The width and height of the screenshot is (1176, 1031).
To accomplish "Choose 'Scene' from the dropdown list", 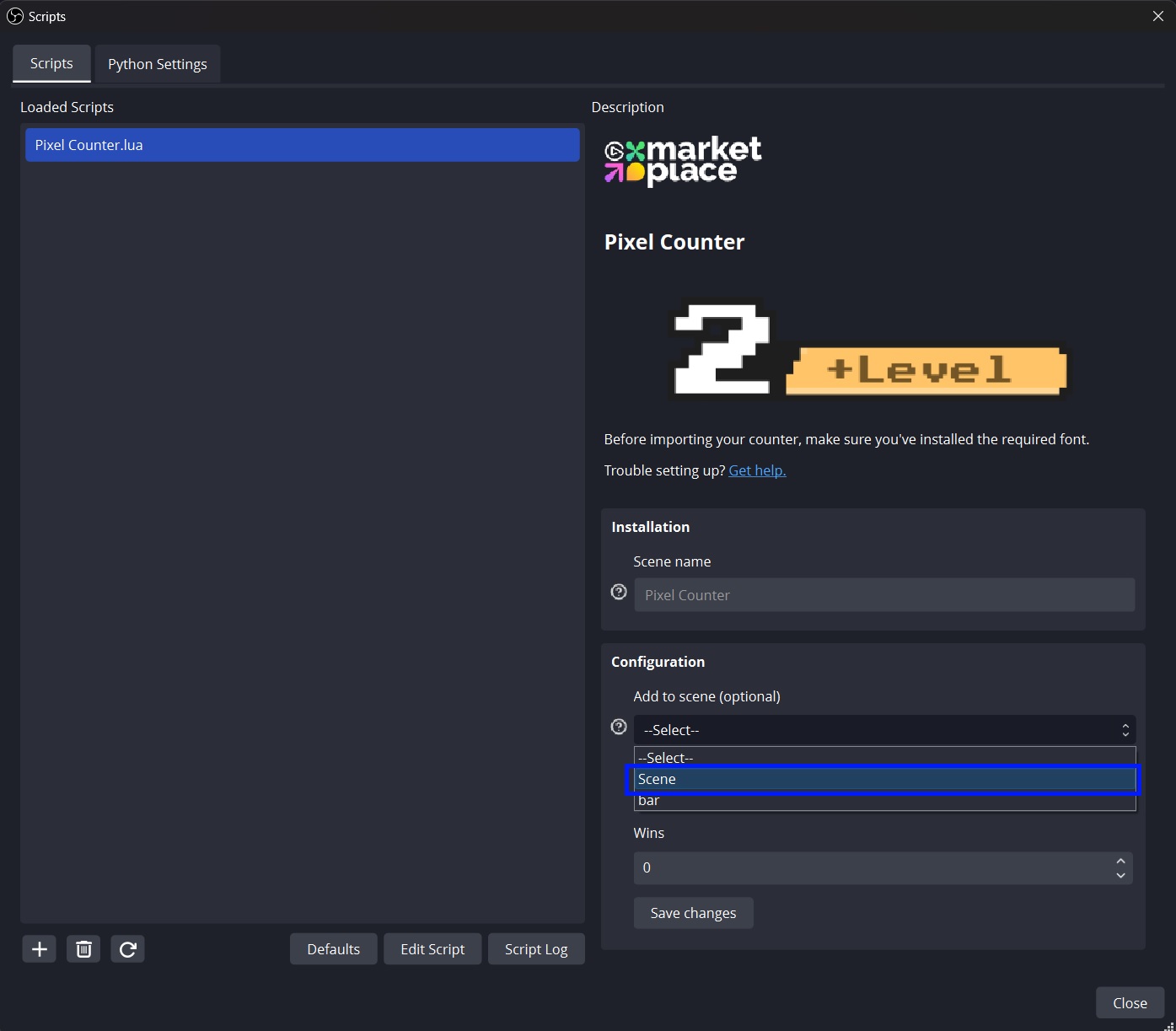I will coord(883,779).
